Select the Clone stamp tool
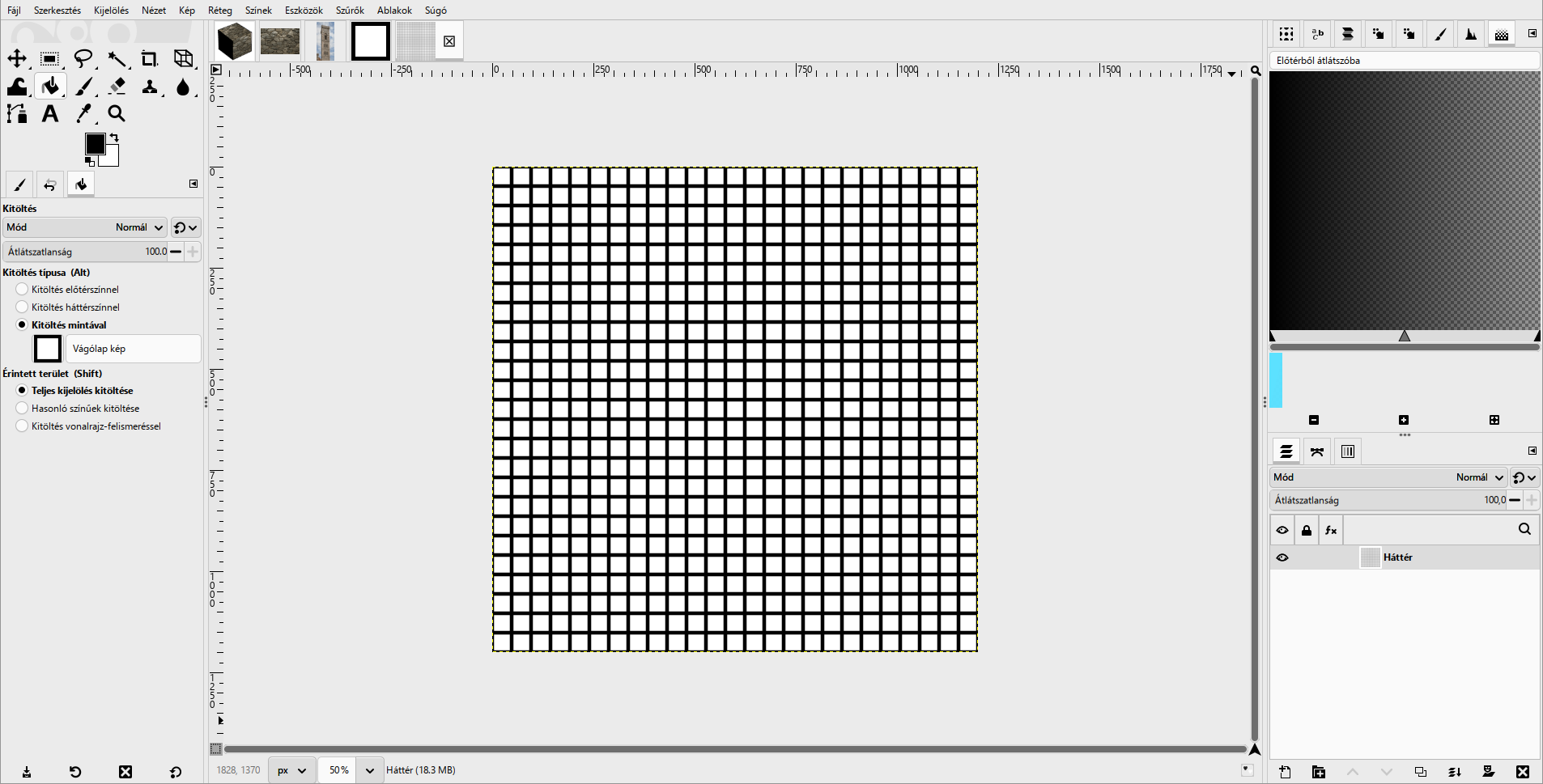The width and height of the screenshot is (1543, 784). [x=150, y=86]
